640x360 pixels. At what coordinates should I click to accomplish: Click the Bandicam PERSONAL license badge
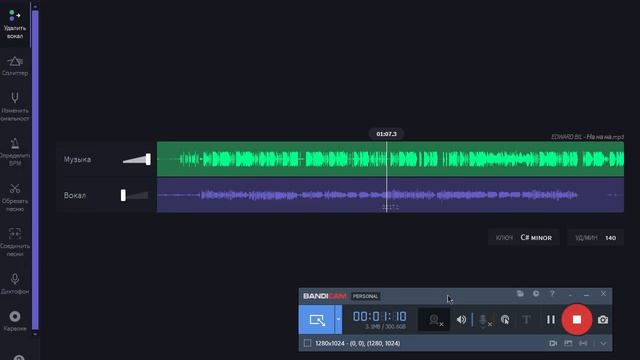click(x=365, y=296)
